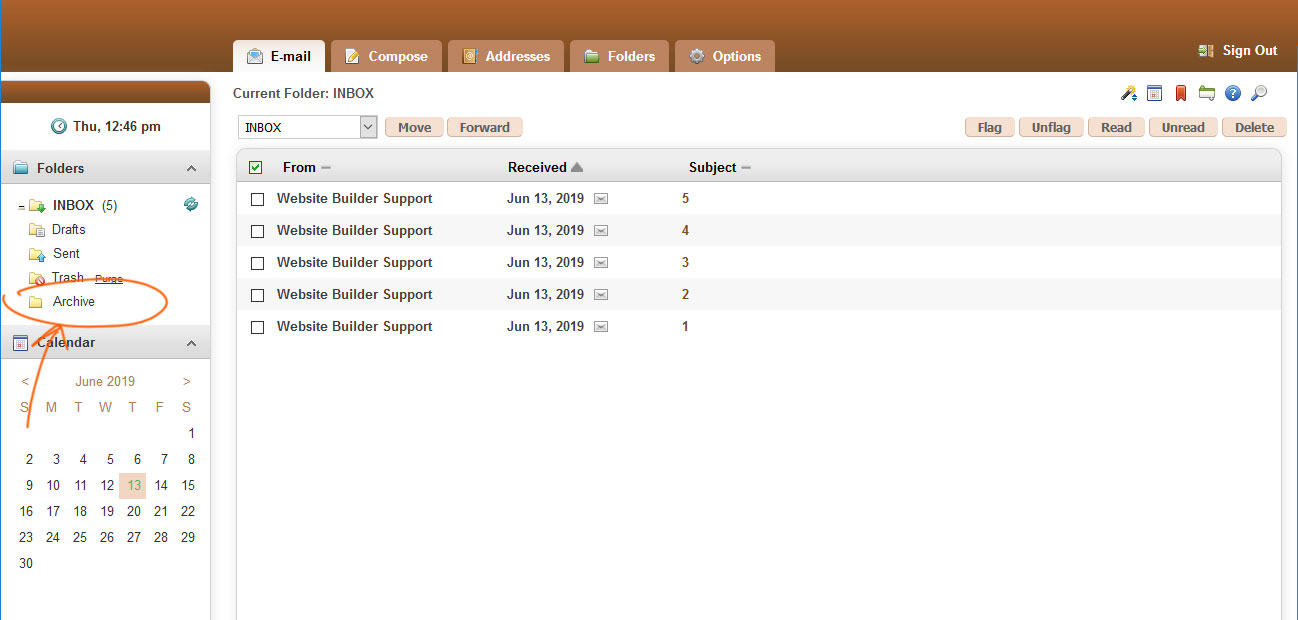The height and width of the screenshot is (620, 1298).
Task: Click the envelope icon on message 2 row
Action: (x=601, y=295)
